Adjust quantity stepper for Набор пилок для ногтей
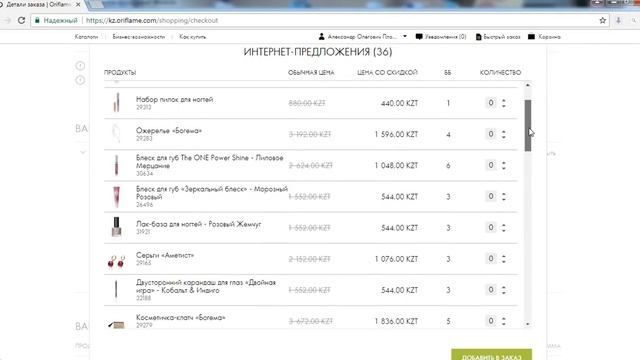Screen dimensions: 640x360 [x=504, y=103]
